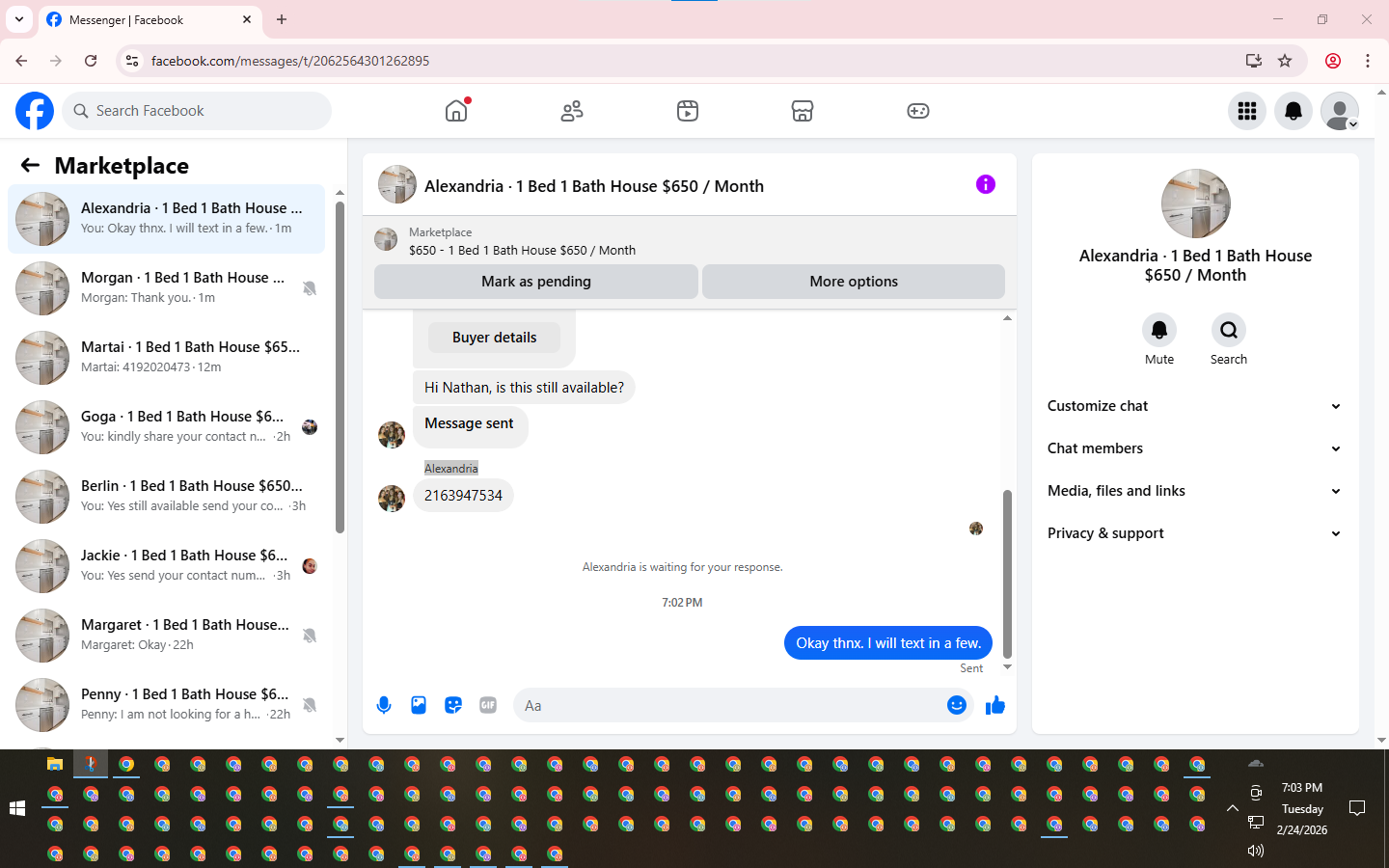The image size is (1389, 868).
Task: Focus the Aa message input field
Action: pyautogui.click(x=733, y=705)
